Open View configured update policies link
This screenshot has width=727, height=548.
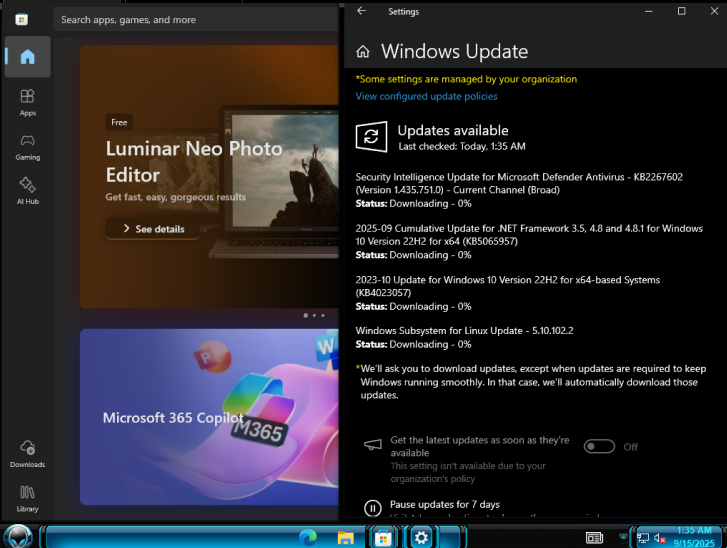coord(426,96)
